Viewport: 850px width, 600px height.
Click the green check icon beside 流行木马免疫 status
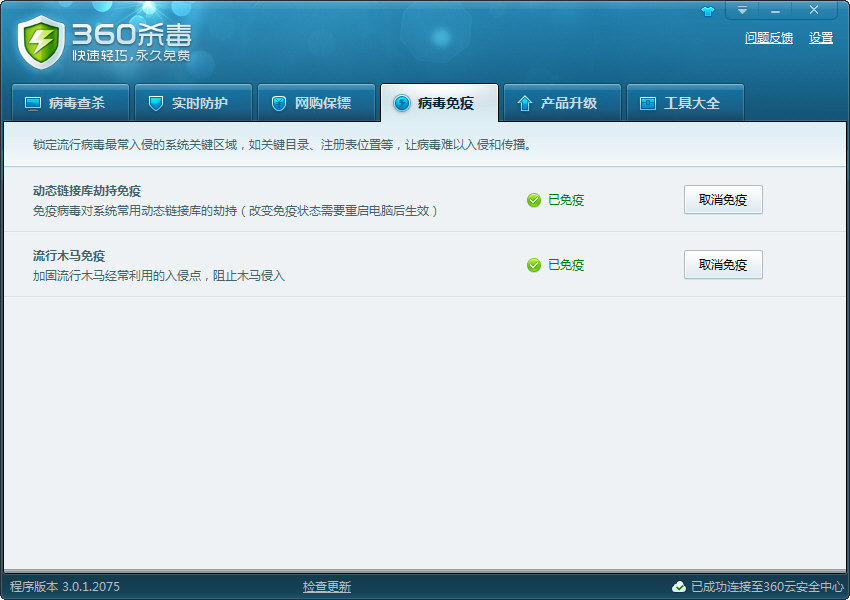(534, 265)
